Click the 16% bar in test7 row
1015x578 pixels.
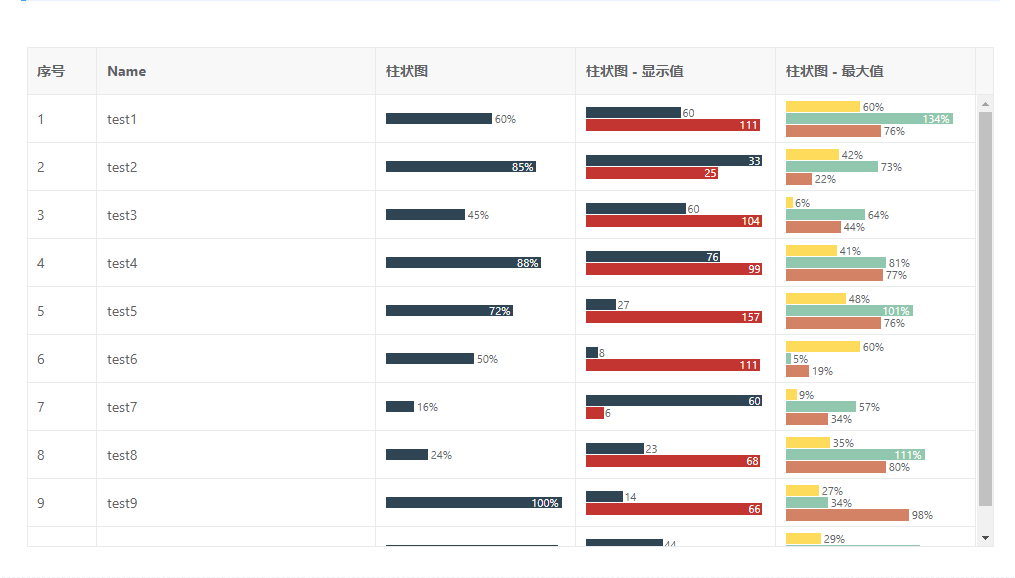[x=400, y=407]
